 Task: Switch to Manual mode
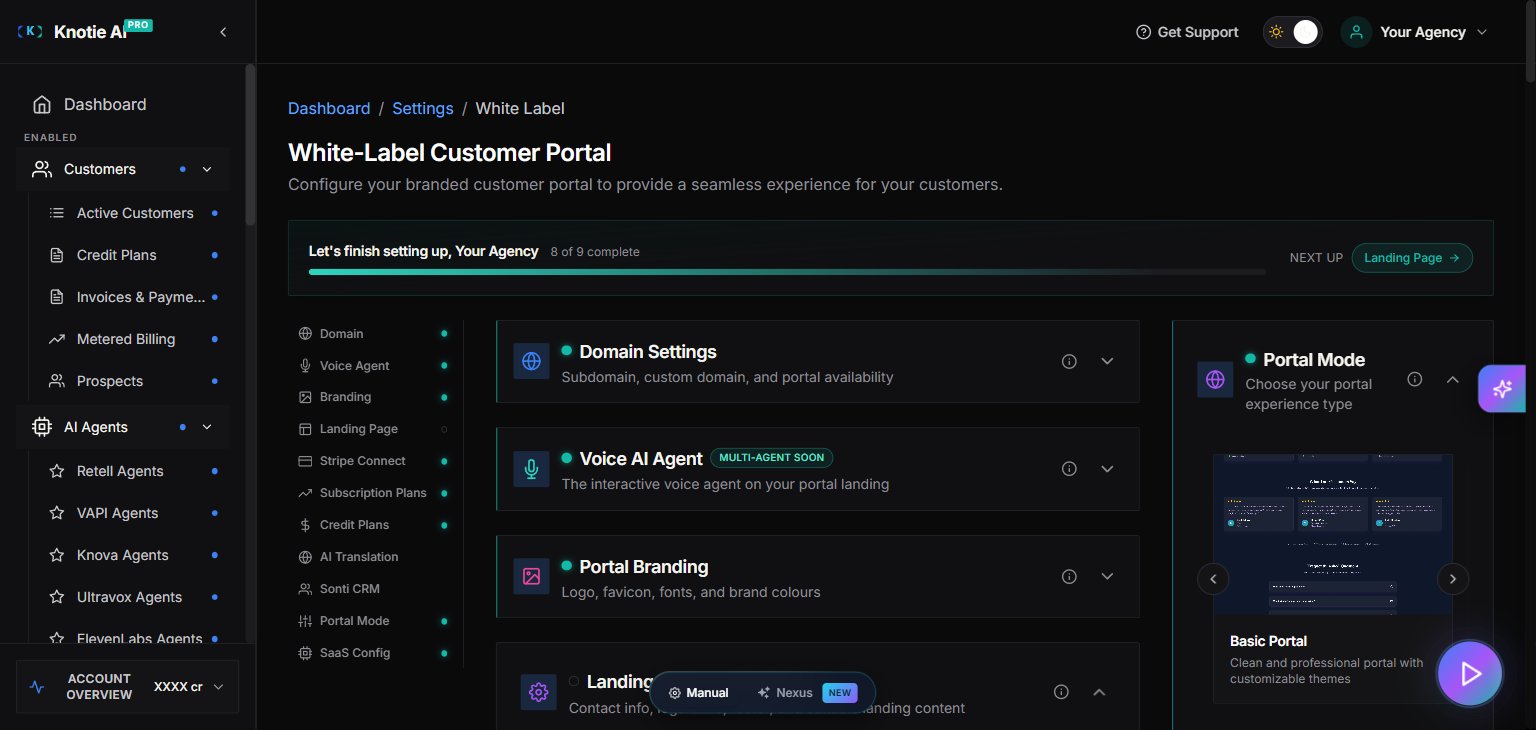tap(699, 692)
